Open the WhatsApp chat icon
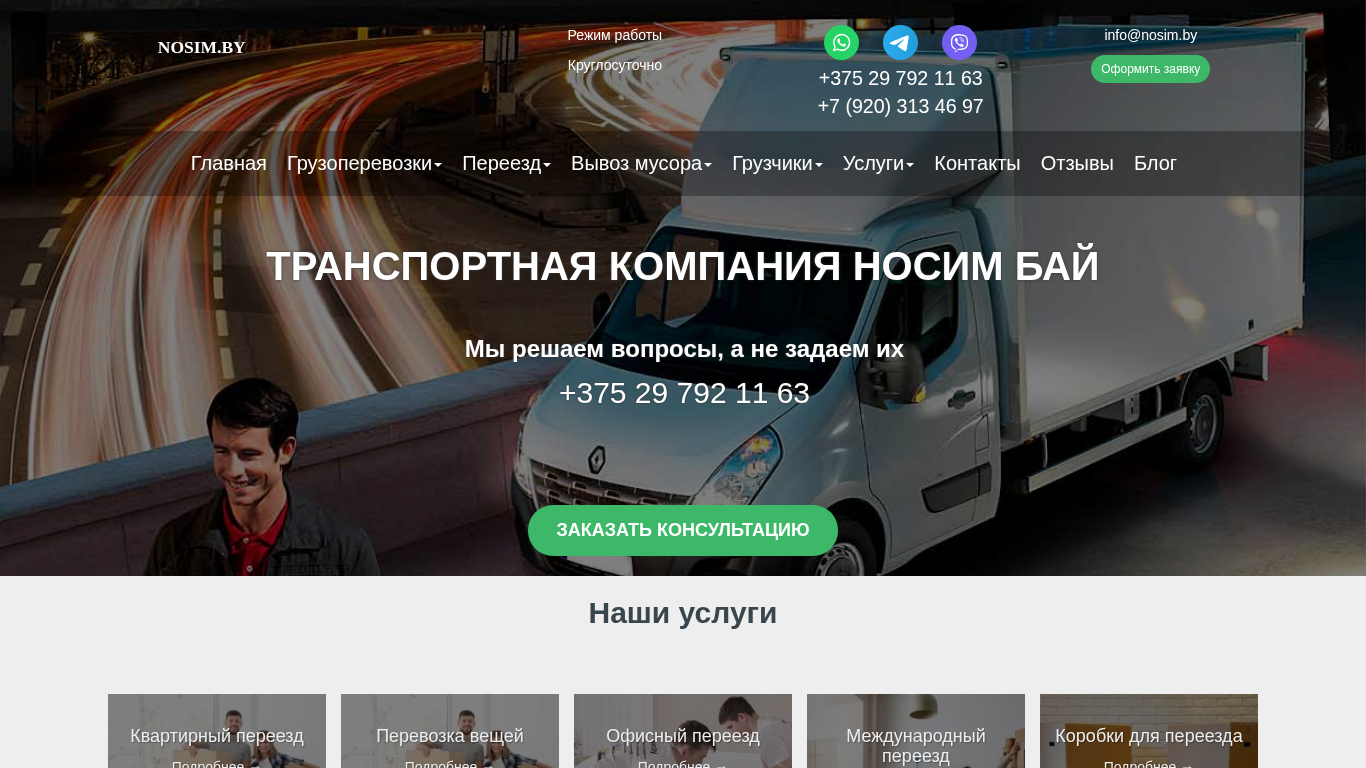1366x768 pixels. tap(841, 43)
